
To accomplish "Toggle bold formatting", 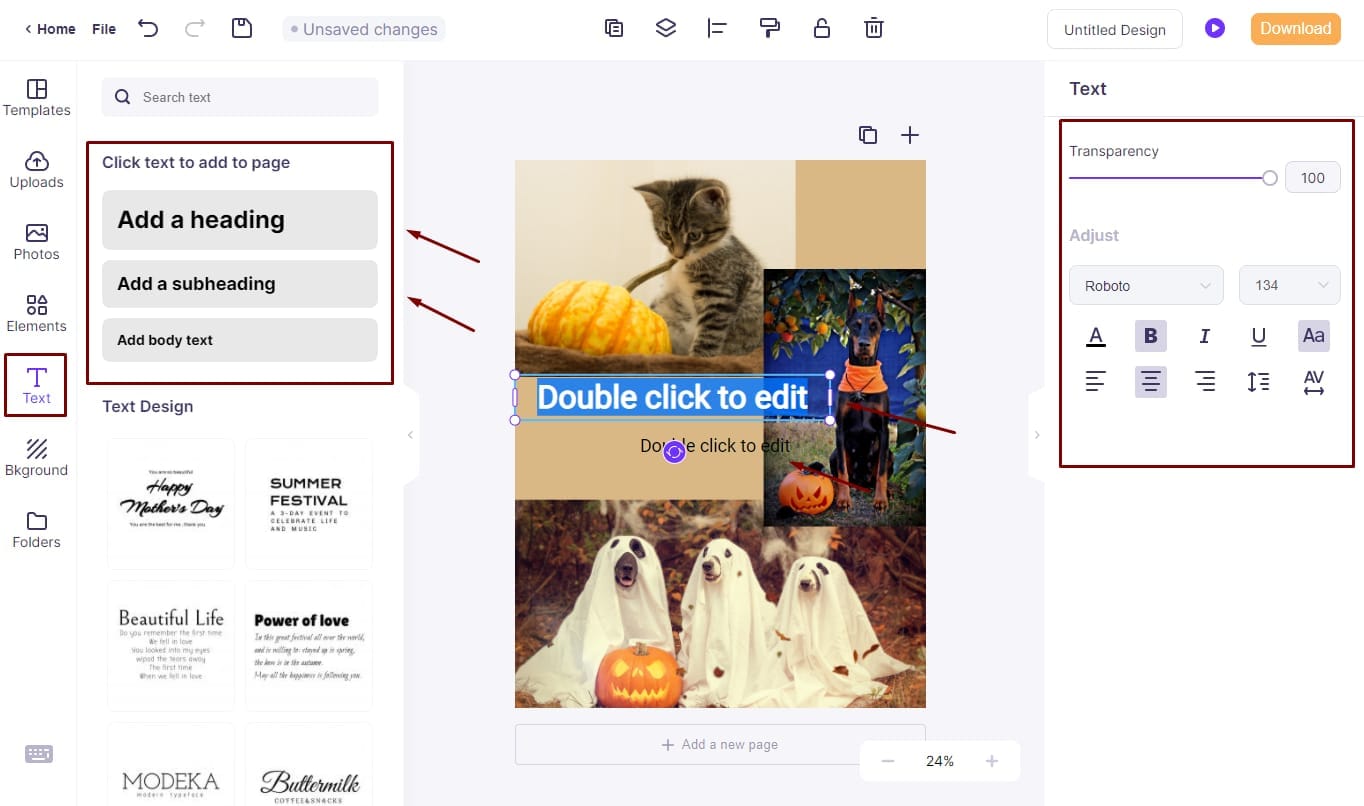I will point(1151,336).
